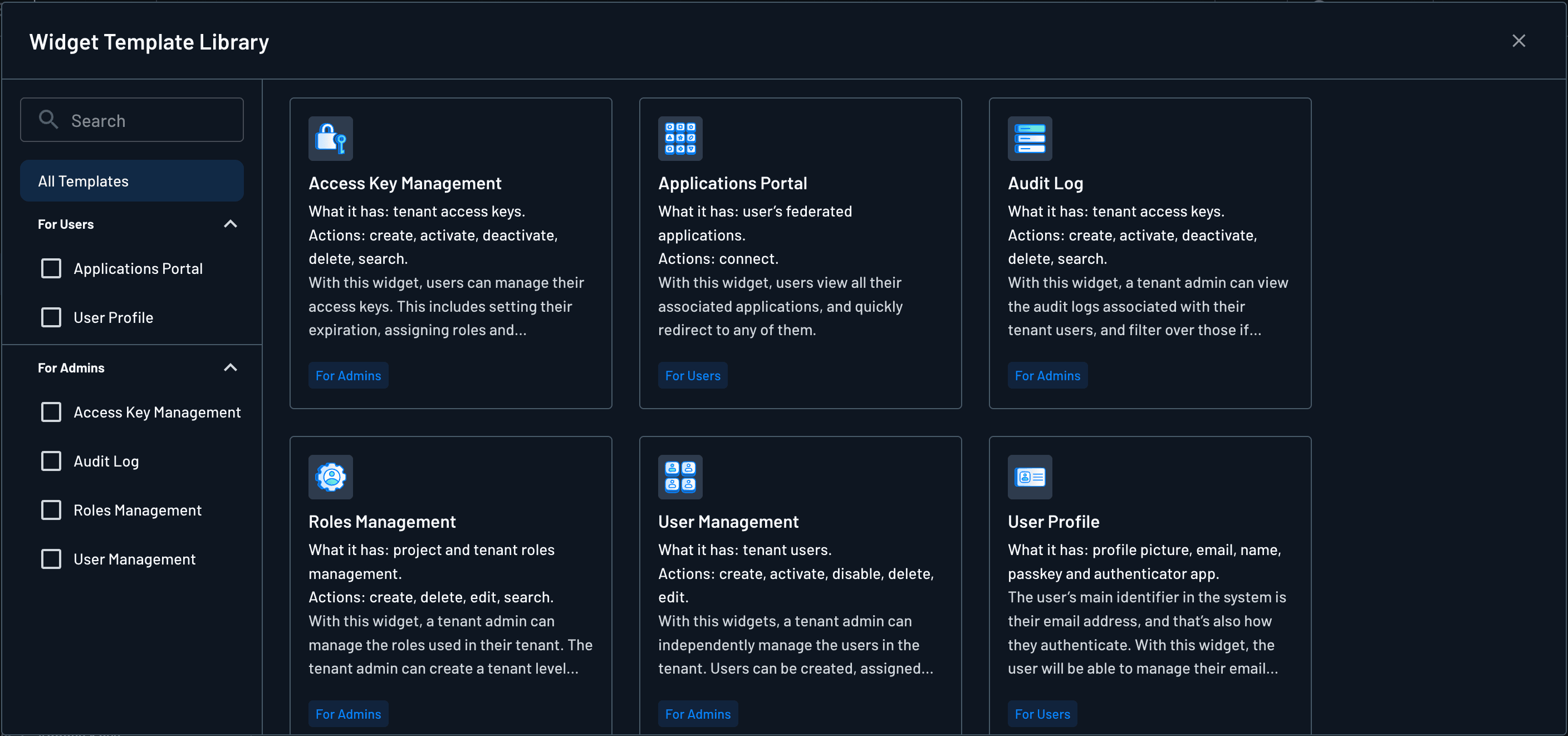
Task: Check the Applications Portal checkbox
Action: pos(51,268)
